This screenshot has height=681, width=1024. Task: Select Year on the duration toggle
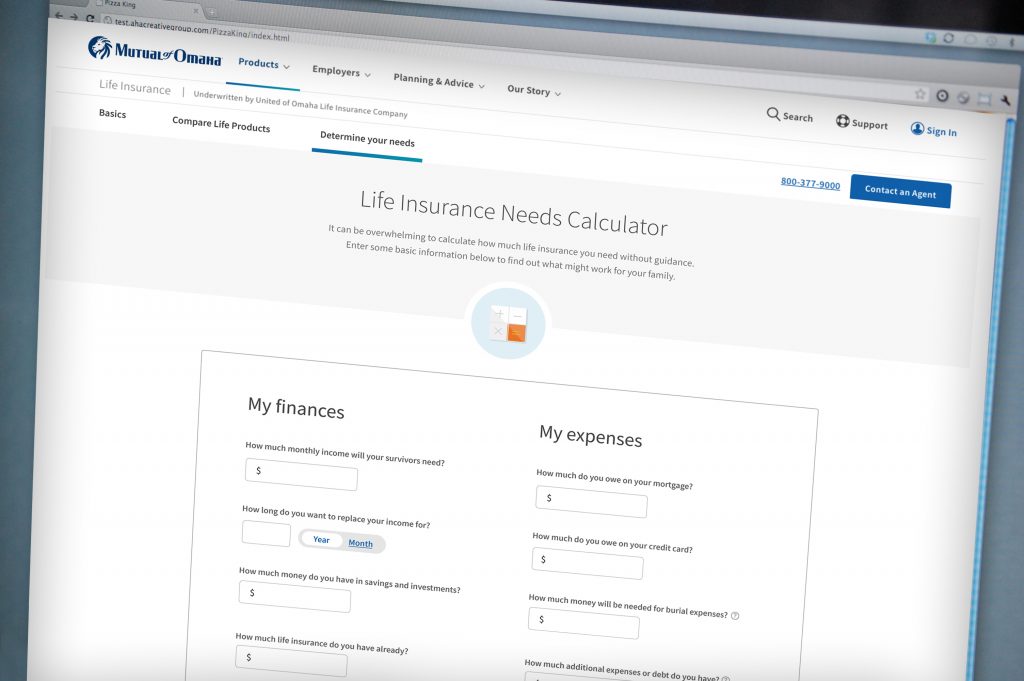[x=321, y=540]
